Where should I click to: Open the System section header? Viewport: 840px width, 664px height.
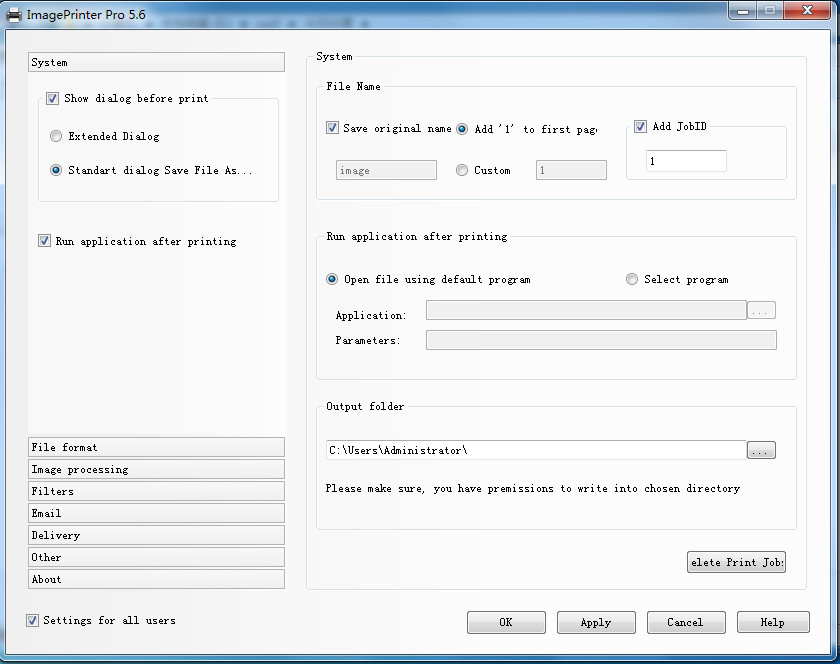coord(156,62)
